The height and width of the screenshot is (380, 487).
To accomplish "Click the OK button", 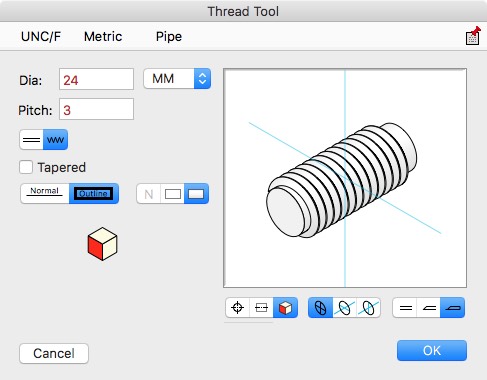I will click(432, 350).
